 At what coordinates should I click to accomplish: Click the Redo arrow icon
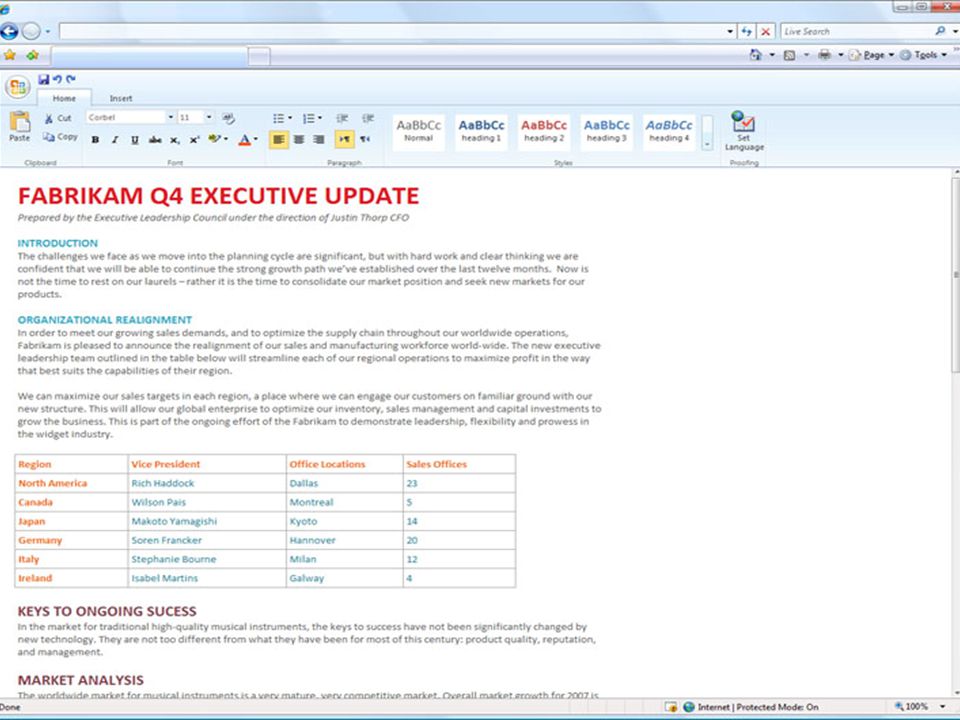pos(71,79)
